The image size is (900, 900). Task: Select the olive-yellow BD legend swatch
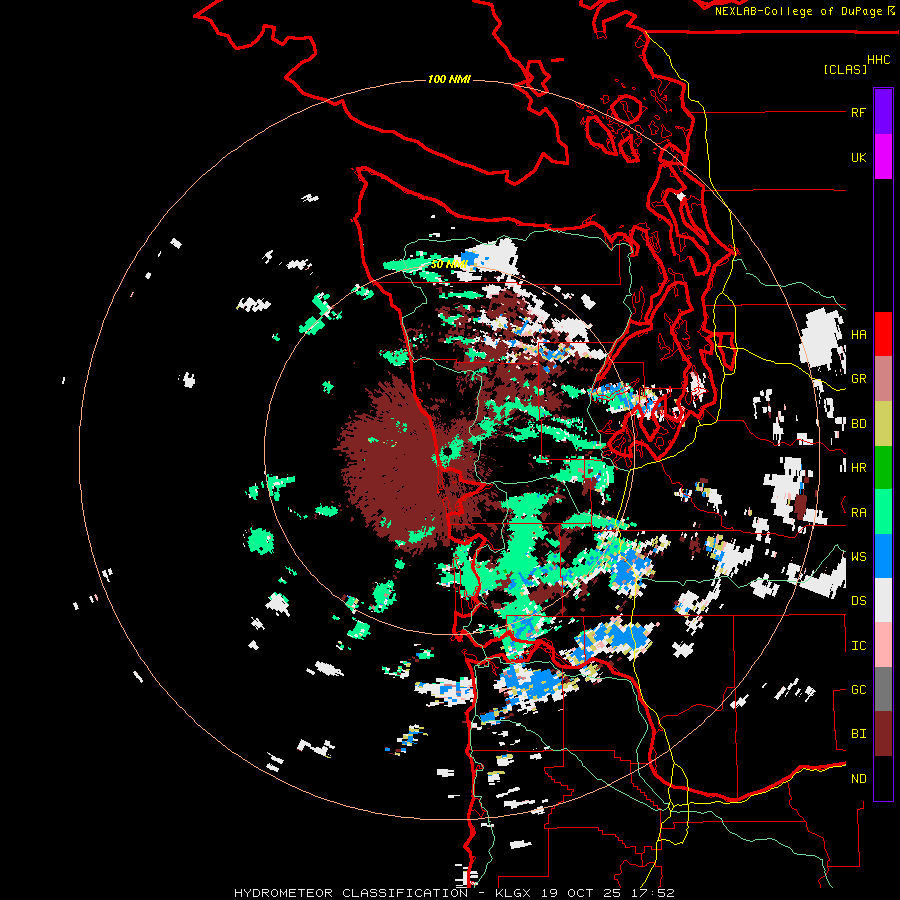coord(883,424)
